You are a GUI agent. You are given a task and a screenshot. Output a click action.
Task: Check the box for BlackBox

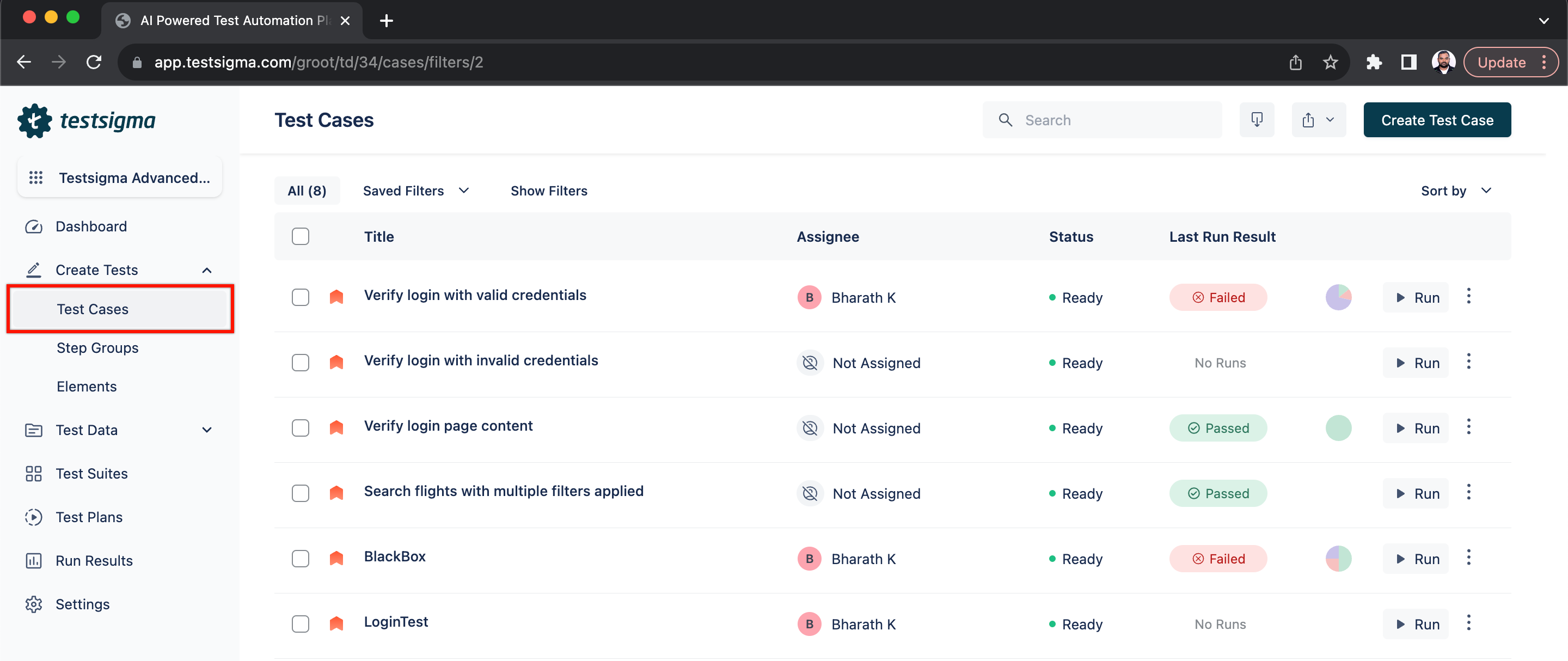(x=300, y=558)
